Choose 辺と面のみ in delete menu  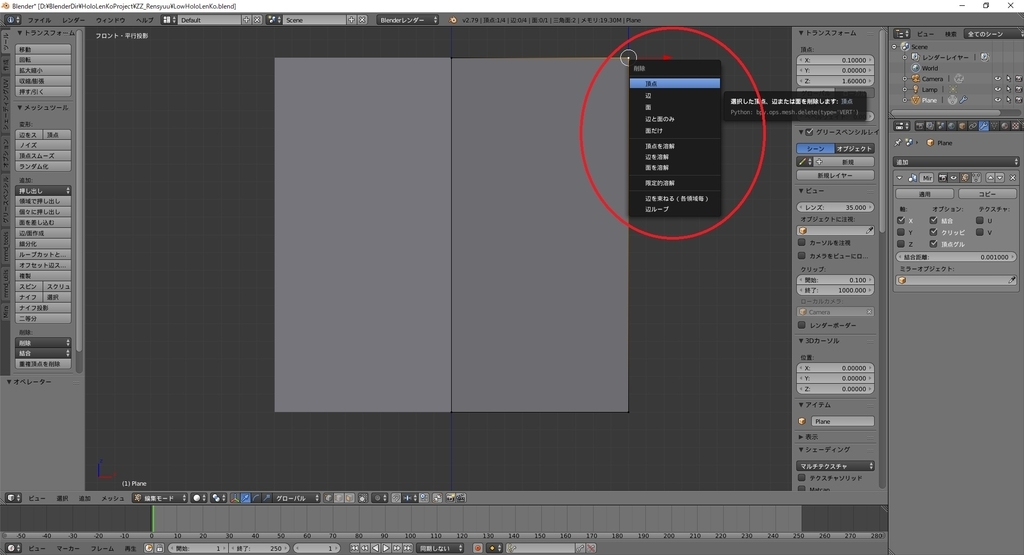pos(675,119)
